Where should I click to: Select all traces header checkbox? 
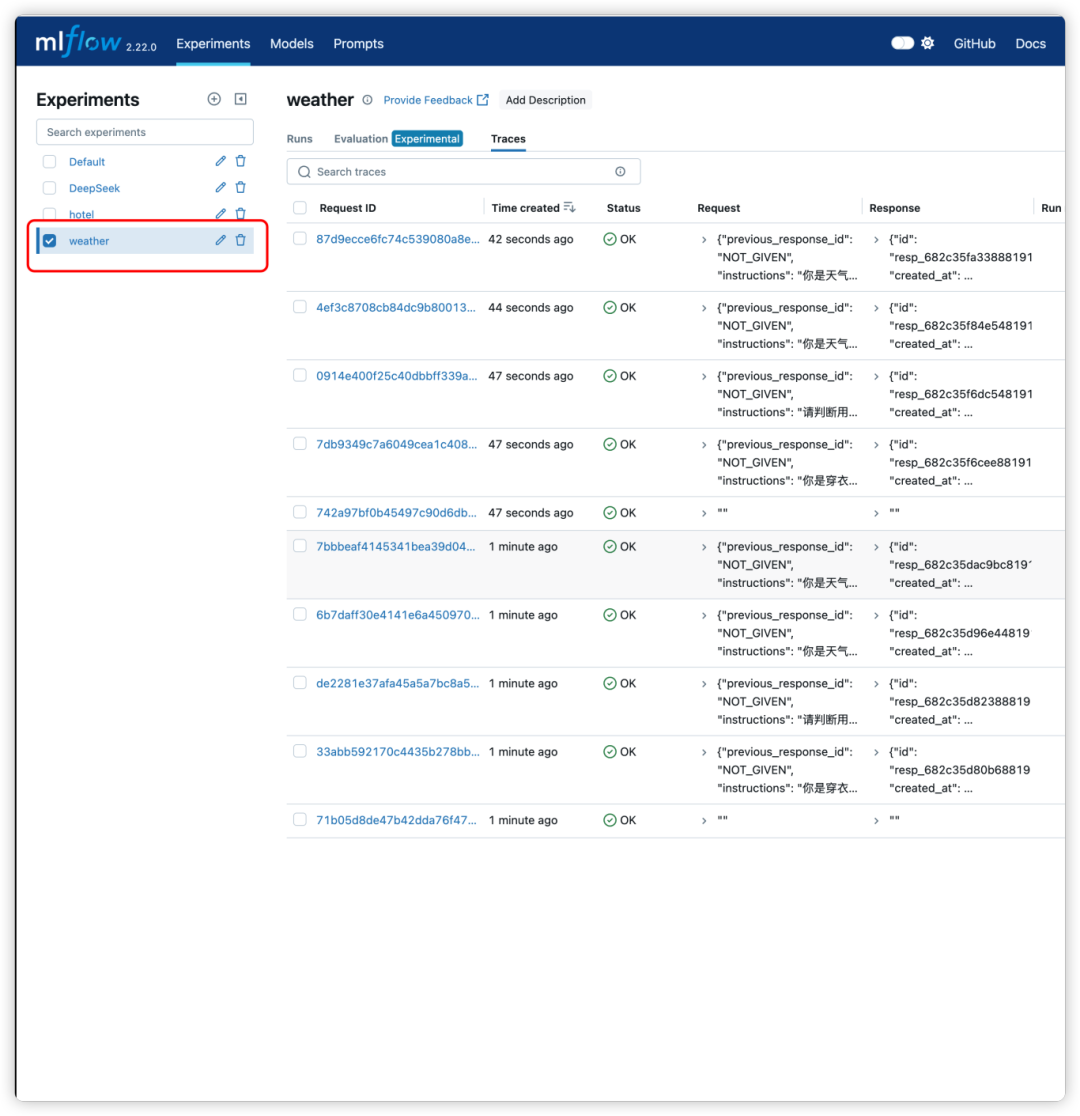click(300, 208)
